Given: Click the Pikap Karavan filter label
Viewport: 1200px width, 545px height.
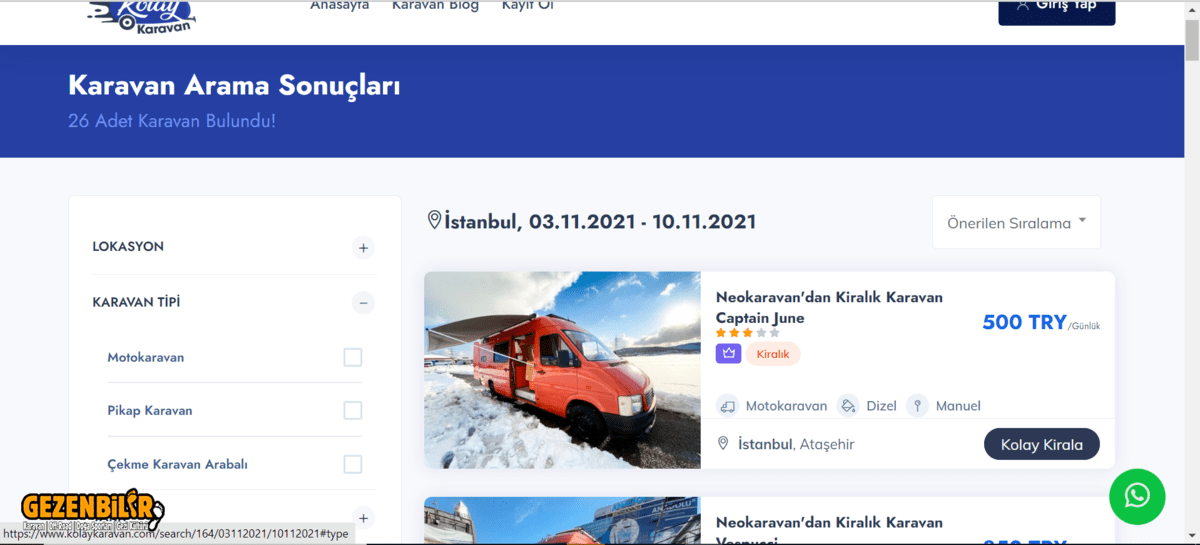Looking at the screenshot, I should point(150,410).
